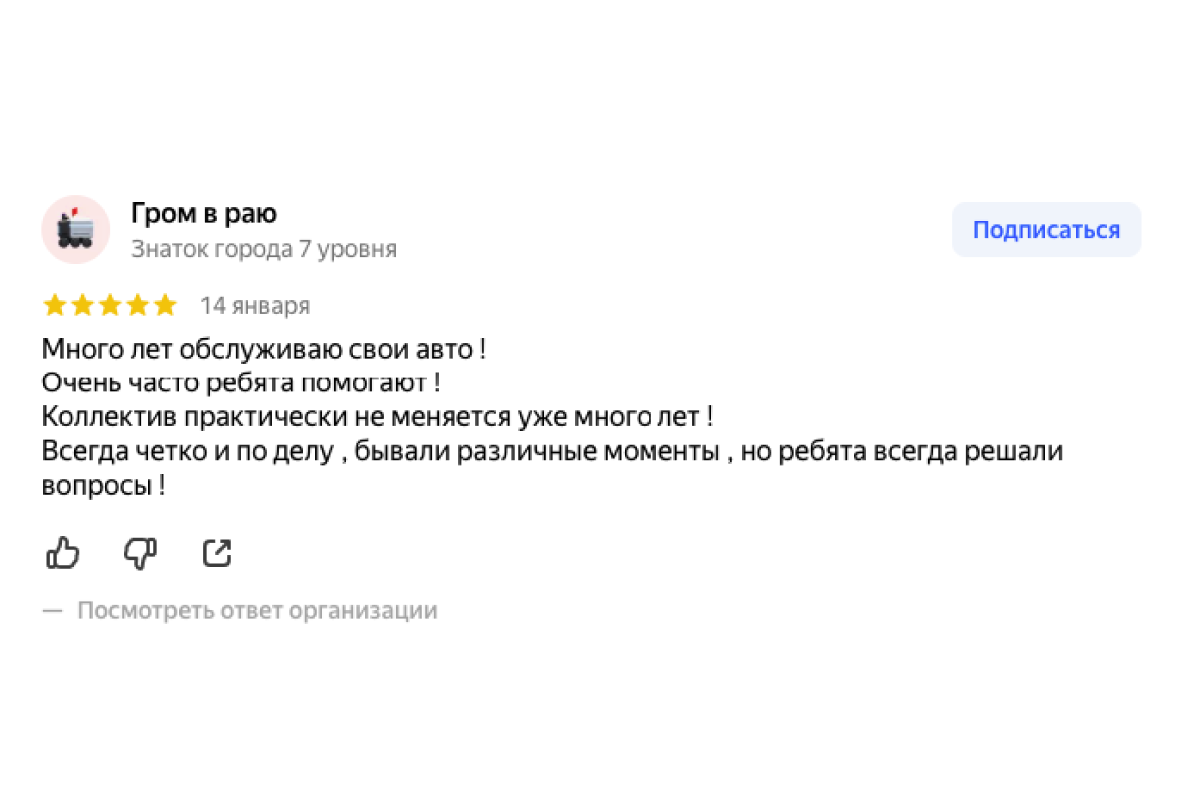Click the 14 января review date

coord(255,306)
